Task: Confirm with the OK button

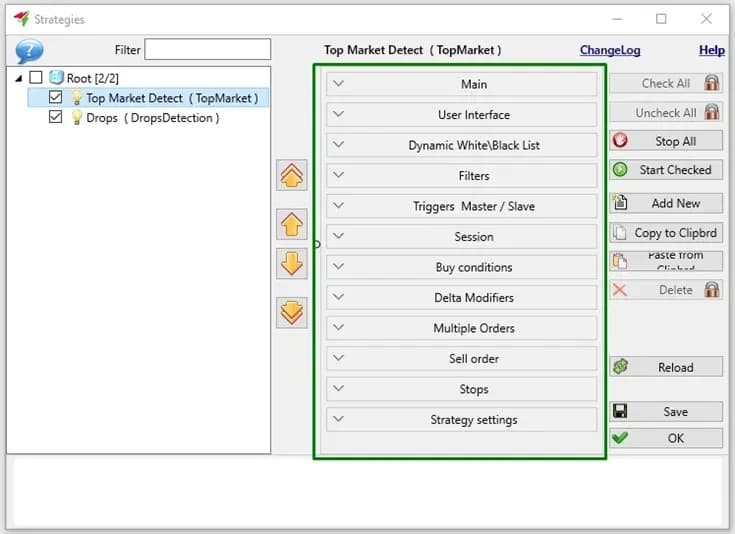Action: (666, 438)
